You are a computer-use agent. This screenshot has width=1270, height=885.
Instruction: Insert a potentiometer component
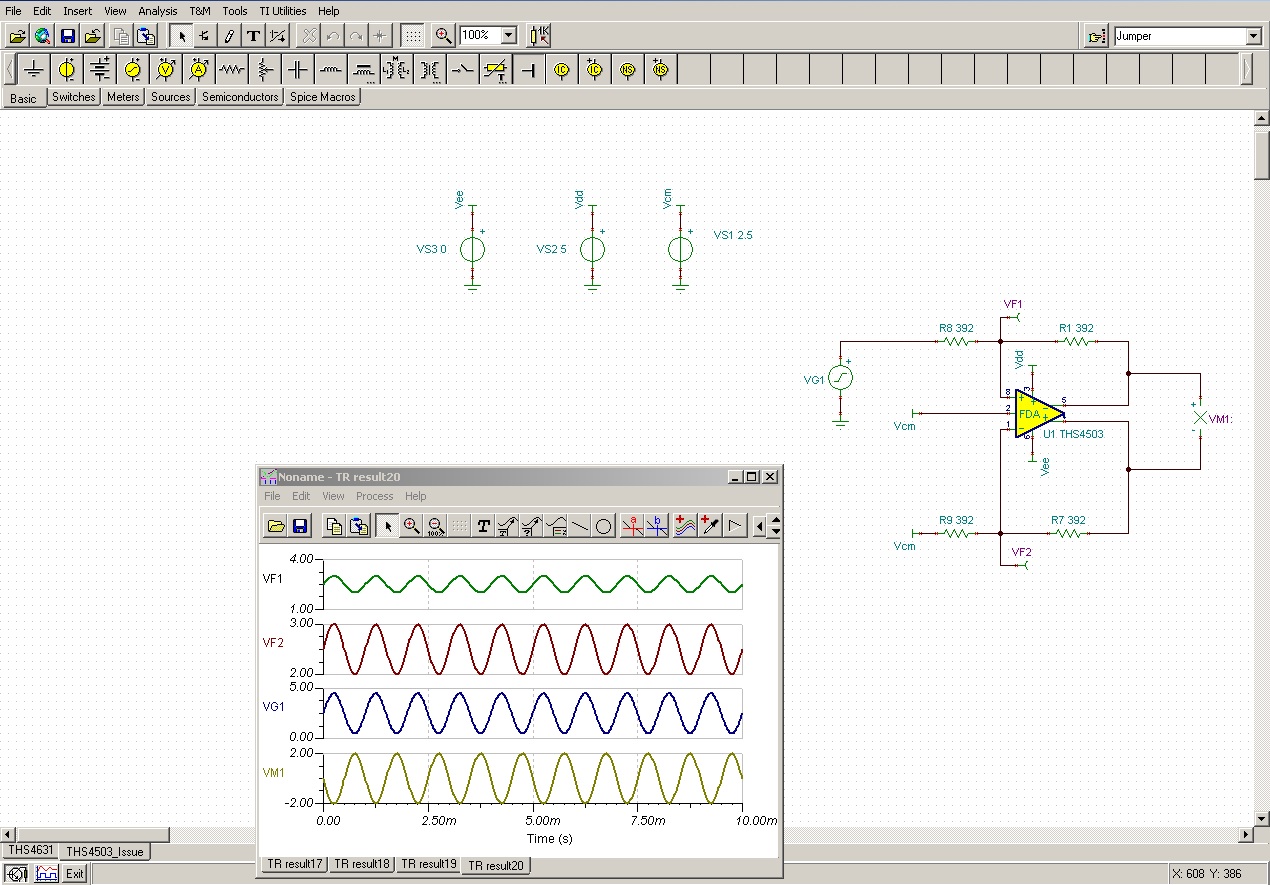tap(265, 70)
